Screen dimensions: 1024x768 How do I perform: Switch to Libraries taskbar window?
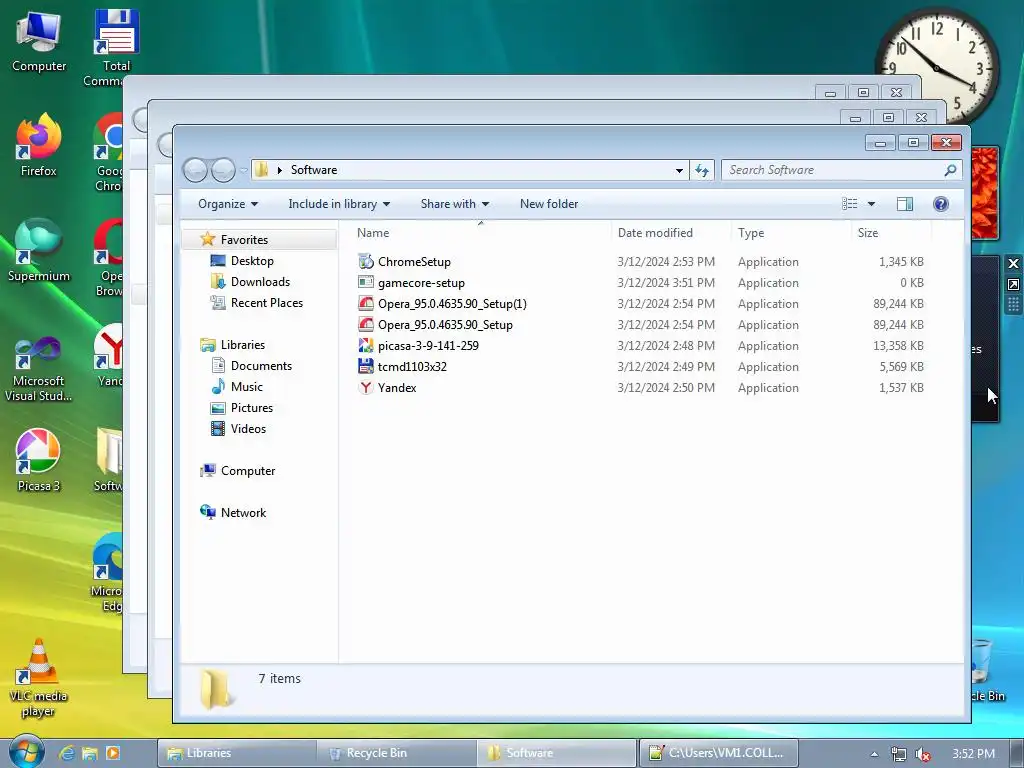(x=236, y=753)
